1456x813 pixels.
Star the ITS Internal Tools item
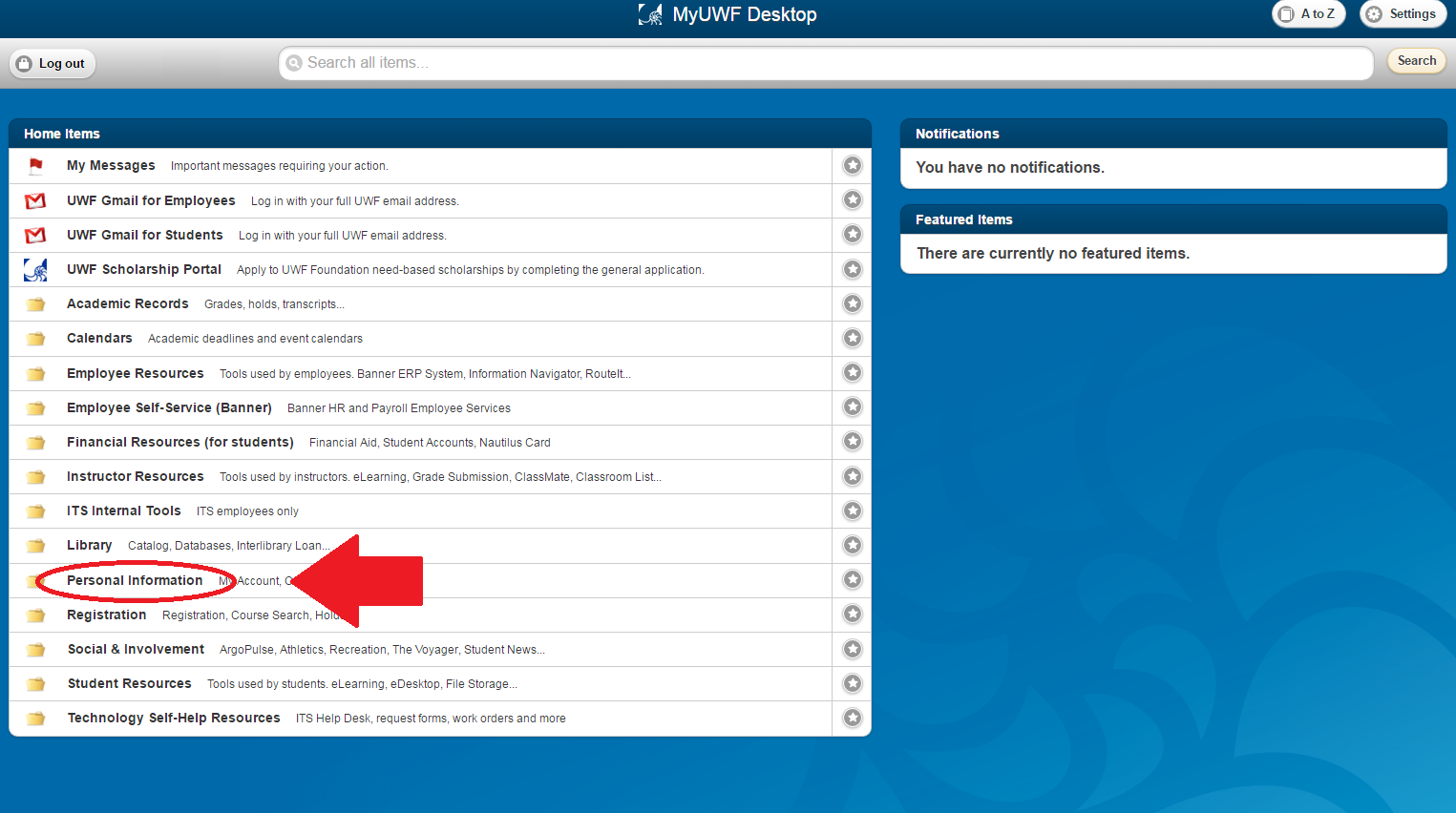[853, 511]
